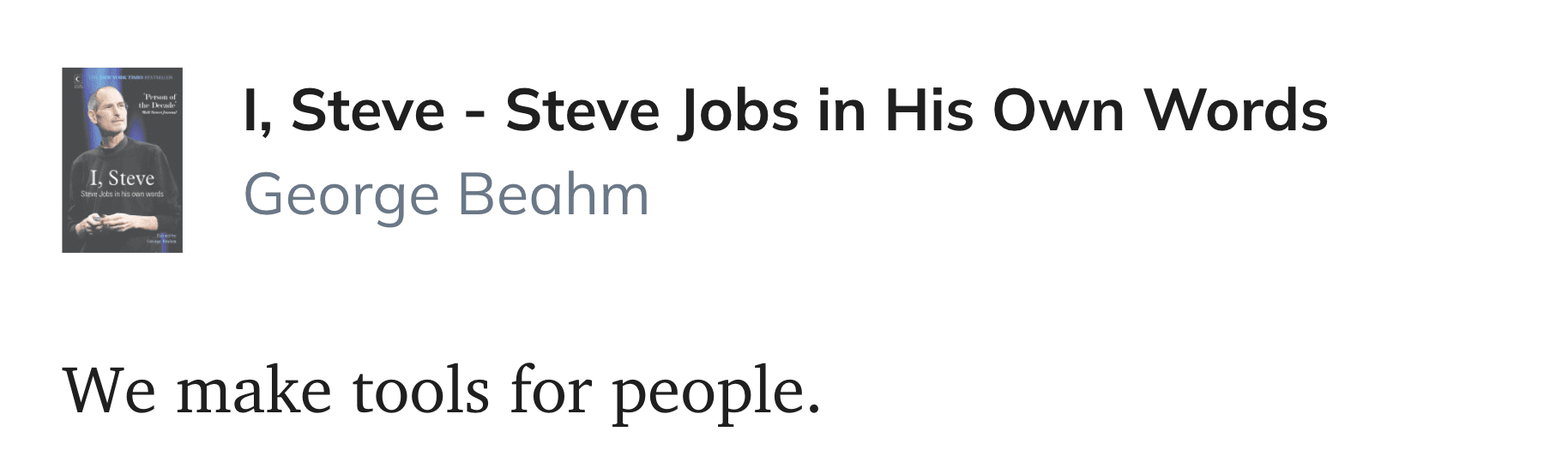
Task: Open the I, Steve book cover thumbnail
Action: pos(122,160)
